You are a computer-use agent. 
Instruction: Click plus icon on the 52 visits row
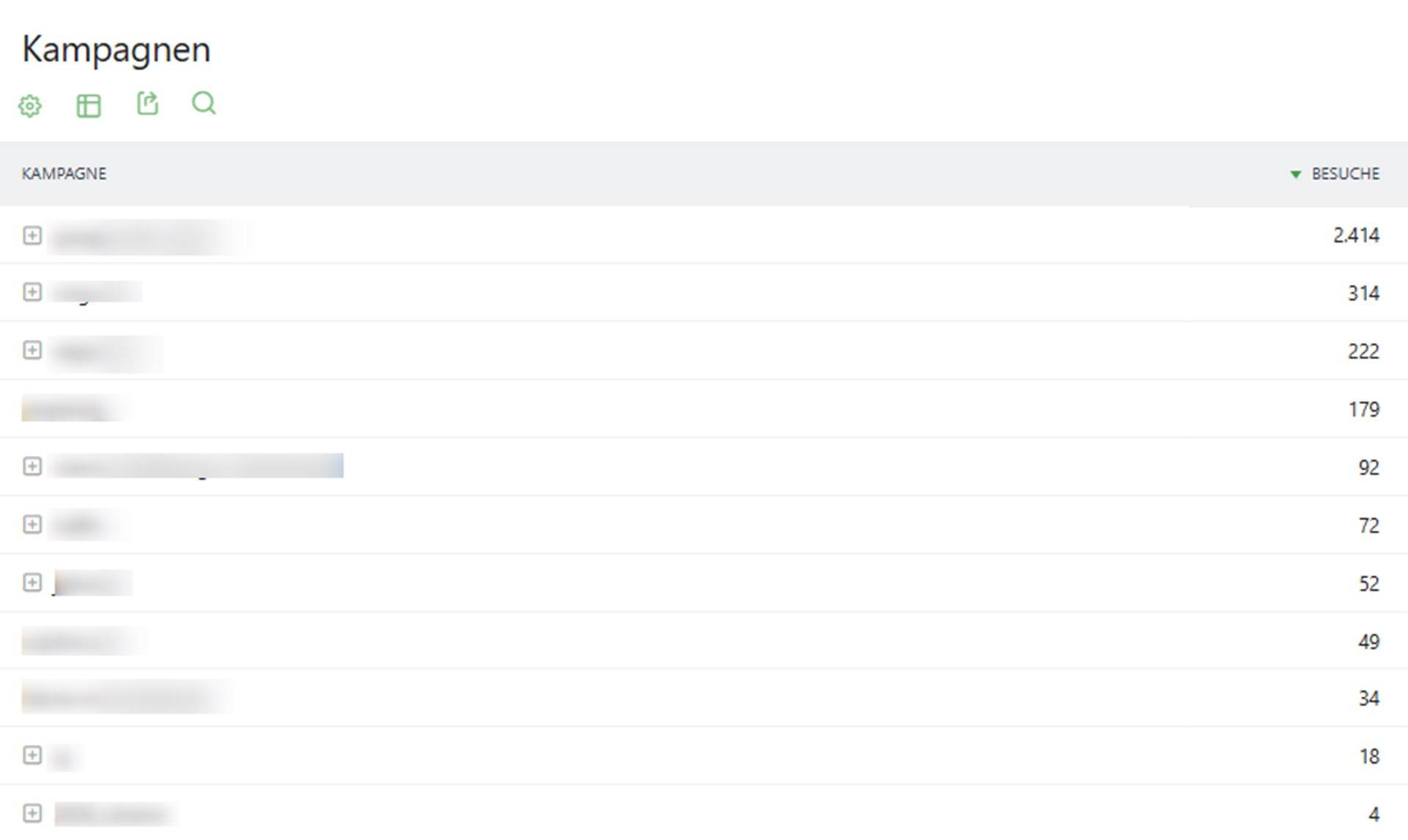pos(32,583)
